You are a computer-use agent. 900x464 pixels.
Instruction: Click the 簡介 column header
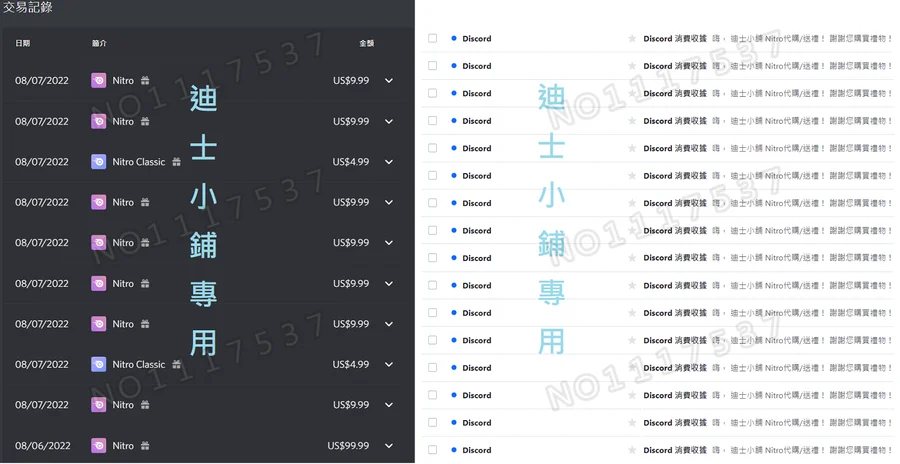pyautogui.click(x=99, y=44)
